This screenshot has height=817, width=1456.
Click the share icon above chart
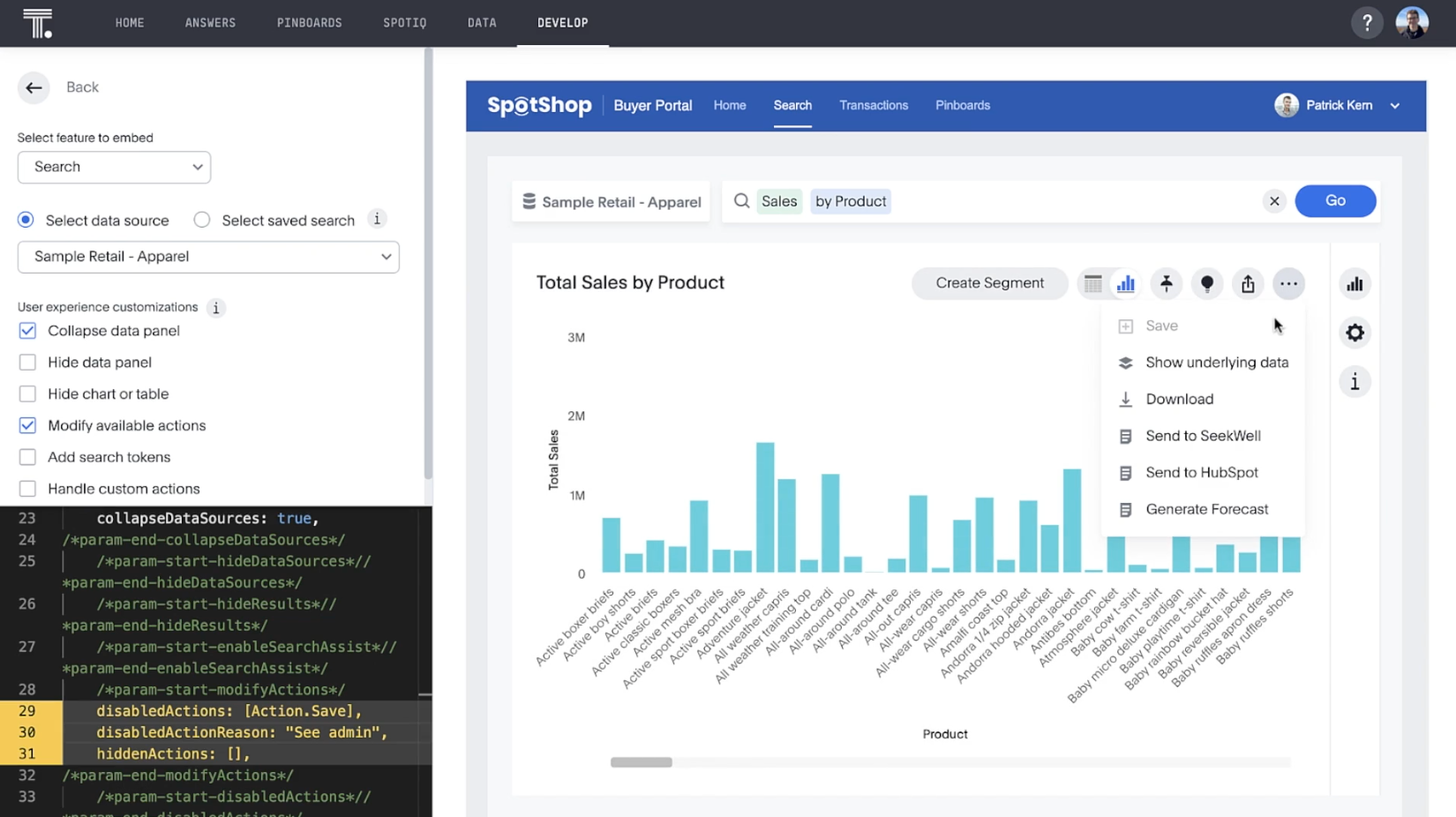(x=1248, y=283)
